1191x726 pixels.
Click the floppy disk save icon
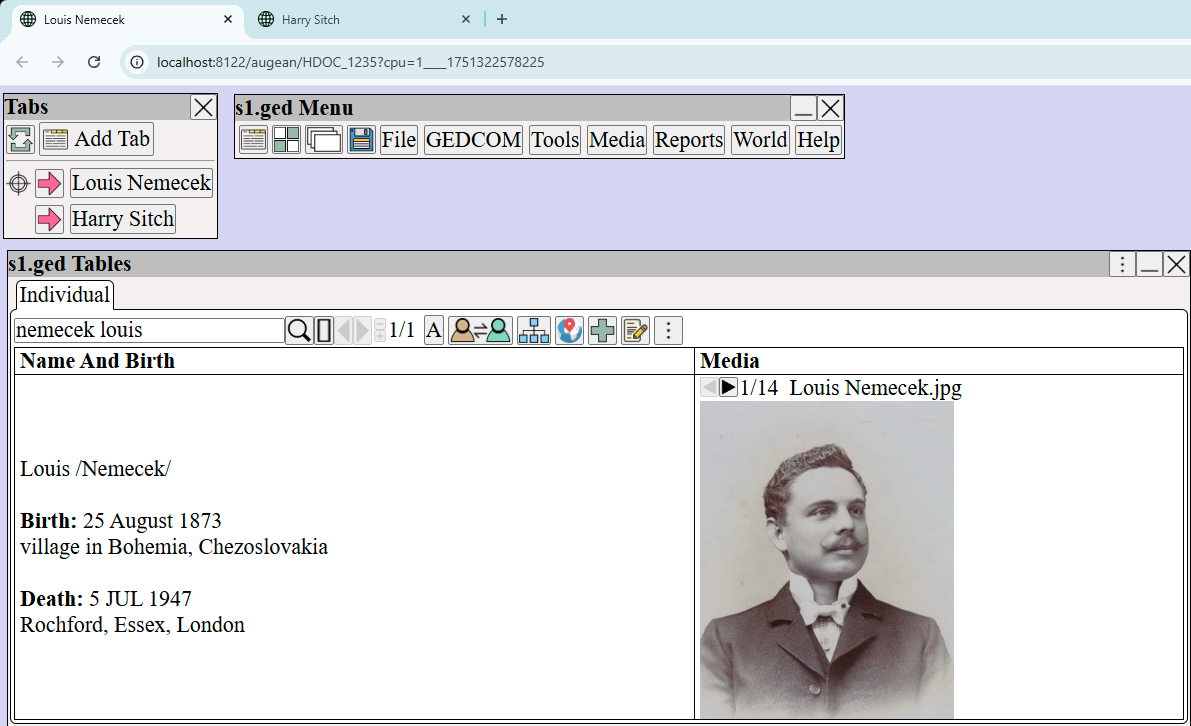361,140
